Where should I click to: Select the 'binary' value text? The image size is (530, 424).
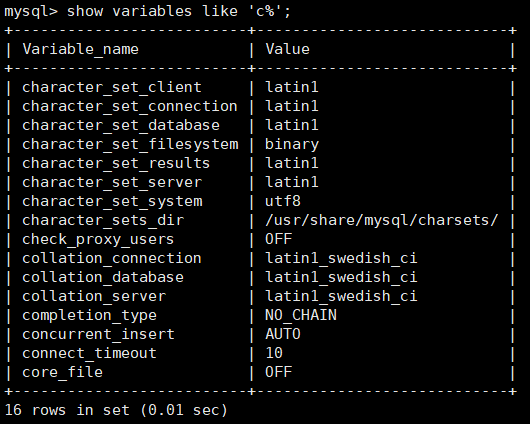(292, 144)
